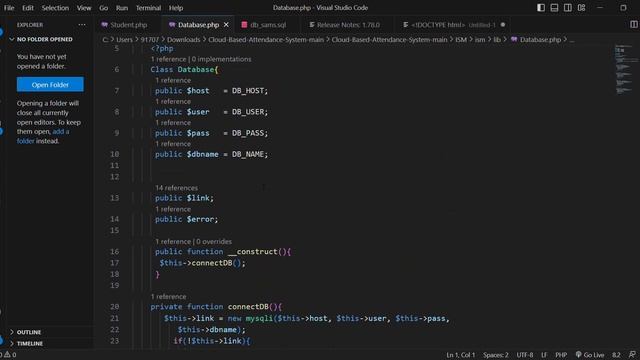Open Explorer more actions ellipsis

tap(82, 24)
